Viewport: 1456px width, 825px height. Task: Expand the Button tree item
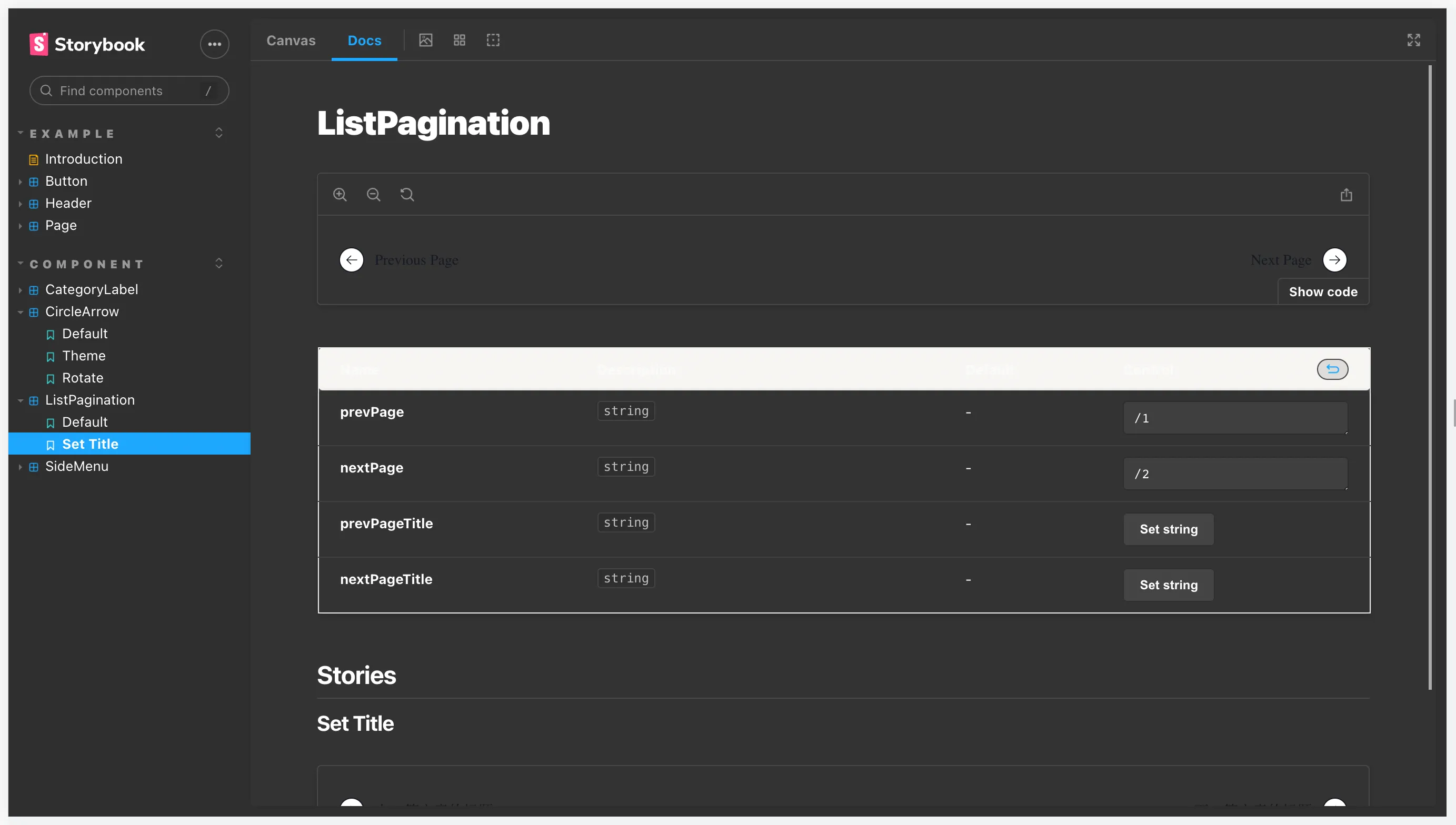click(x=21, y=182)
